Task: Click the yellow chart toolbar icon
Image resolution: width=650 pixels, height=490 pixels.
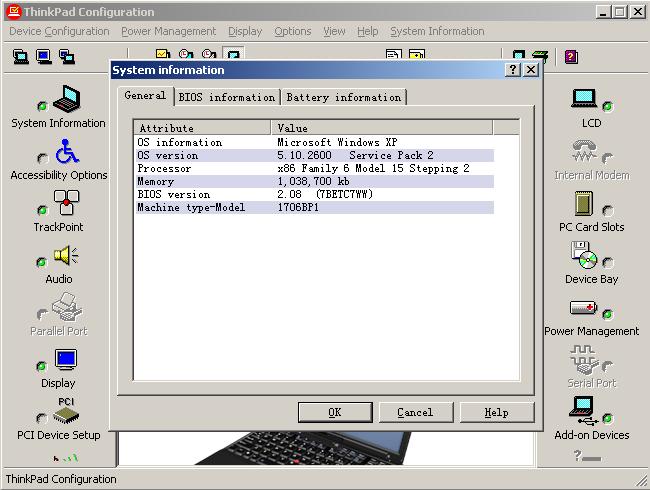Action: point(163,54)
